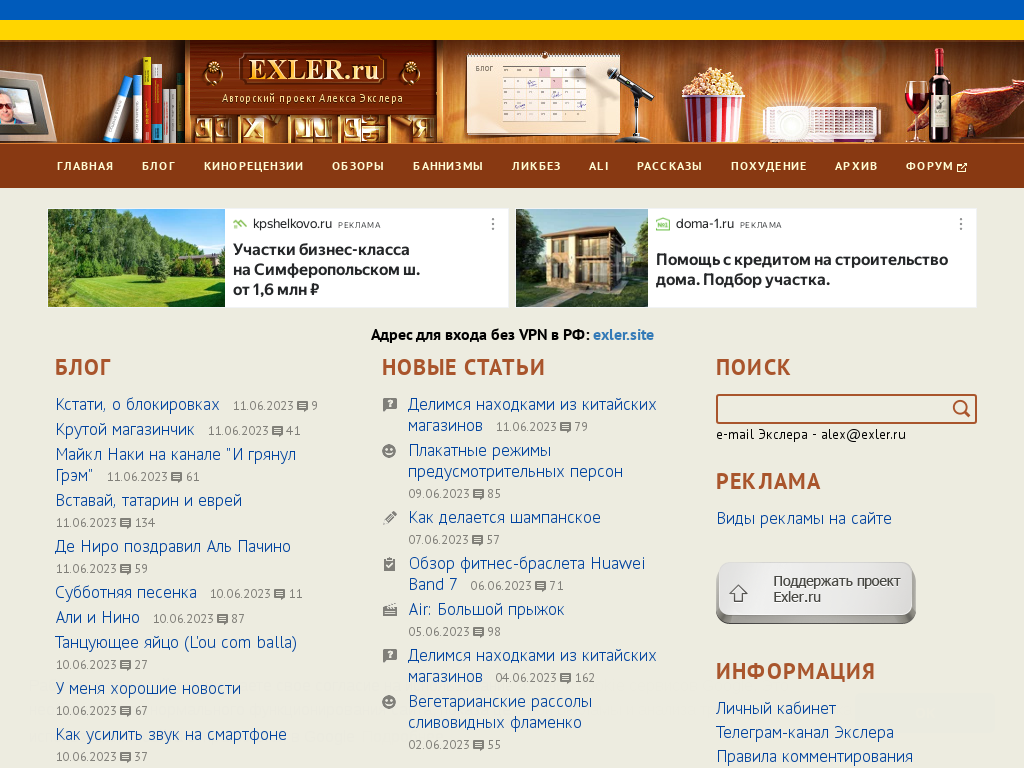Click the popcorn bucket in the header
1024x768 pixels.
[712, 106]
